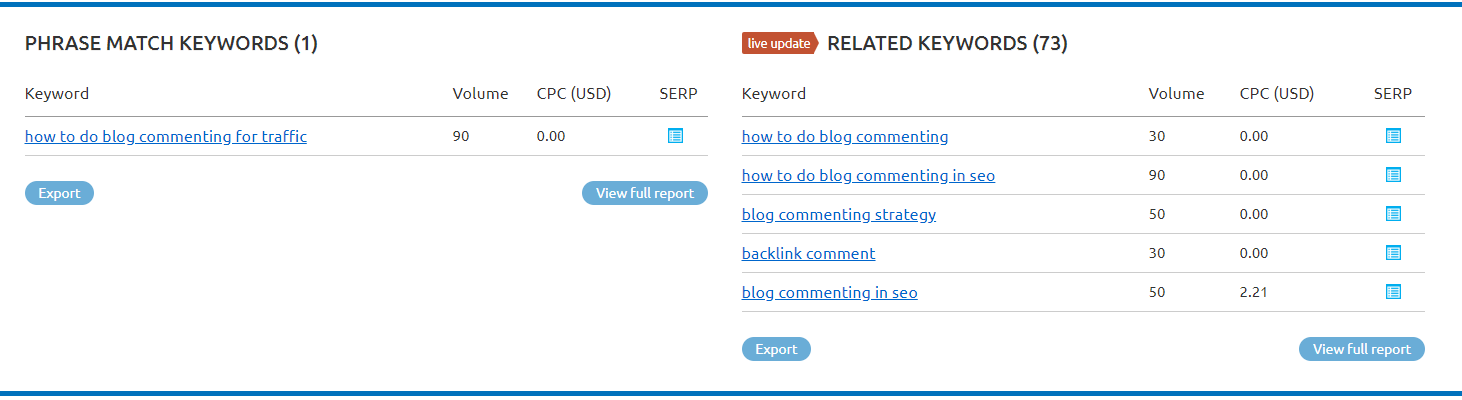Open 'backlink comment' keyword link
Screen dimensions: 1462x400
(x=808, y=253)
